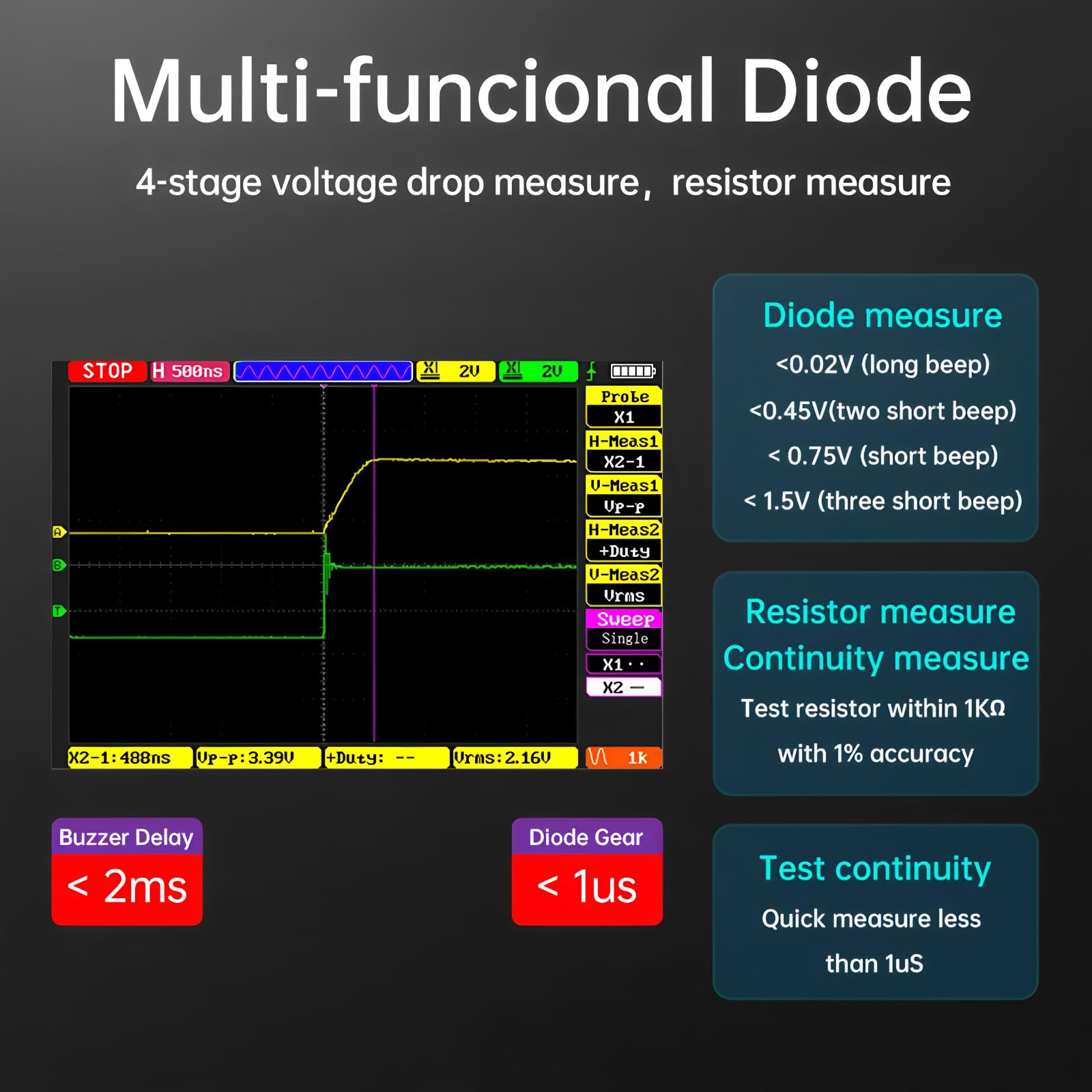Open the H-Meas1 X2-1 menu item

coord(624,451)
